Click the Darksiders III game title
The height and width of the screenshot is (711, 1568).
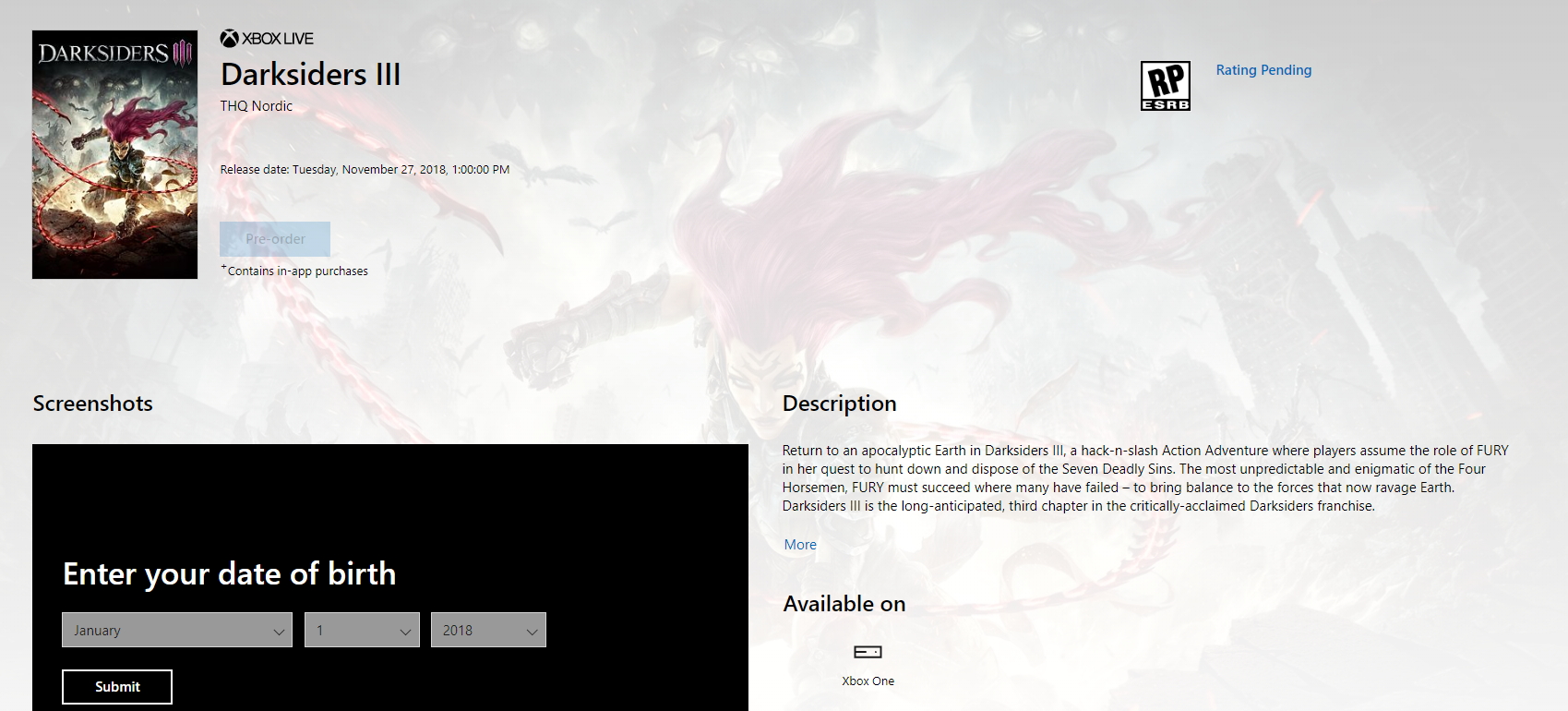point(311,74)
